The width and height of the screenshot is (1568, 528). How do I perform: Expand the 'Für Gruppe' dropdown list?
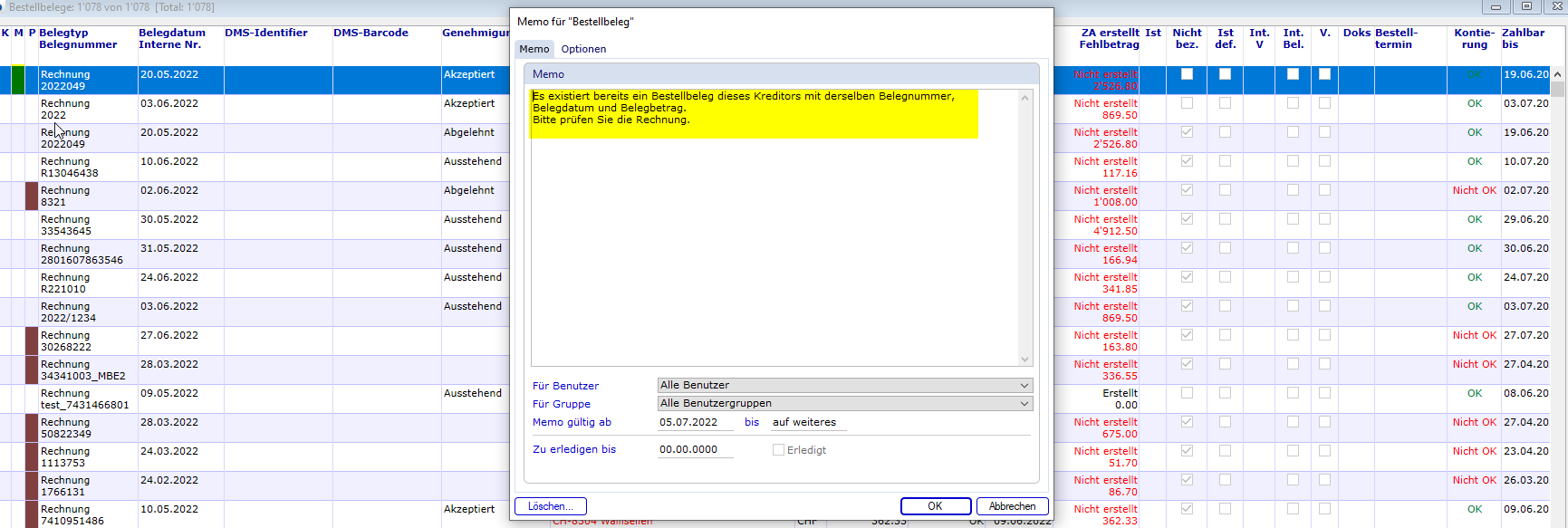pyautogui.click(x=844, y=404)
